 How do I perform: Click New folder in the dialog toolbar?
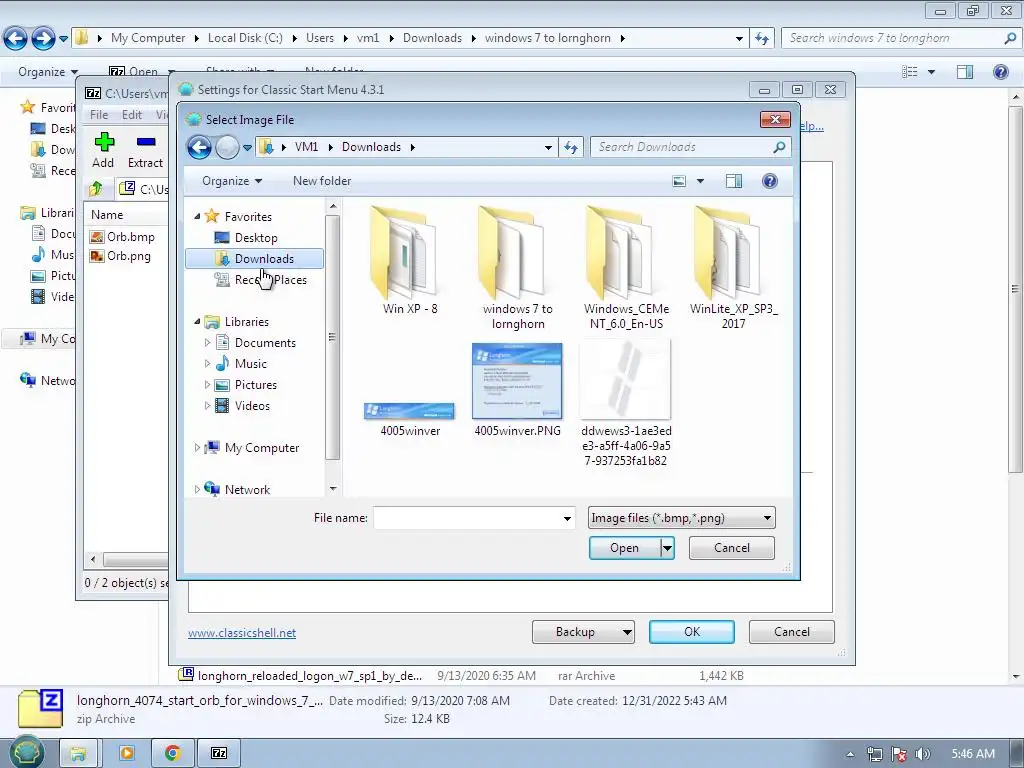coord(321,181)
